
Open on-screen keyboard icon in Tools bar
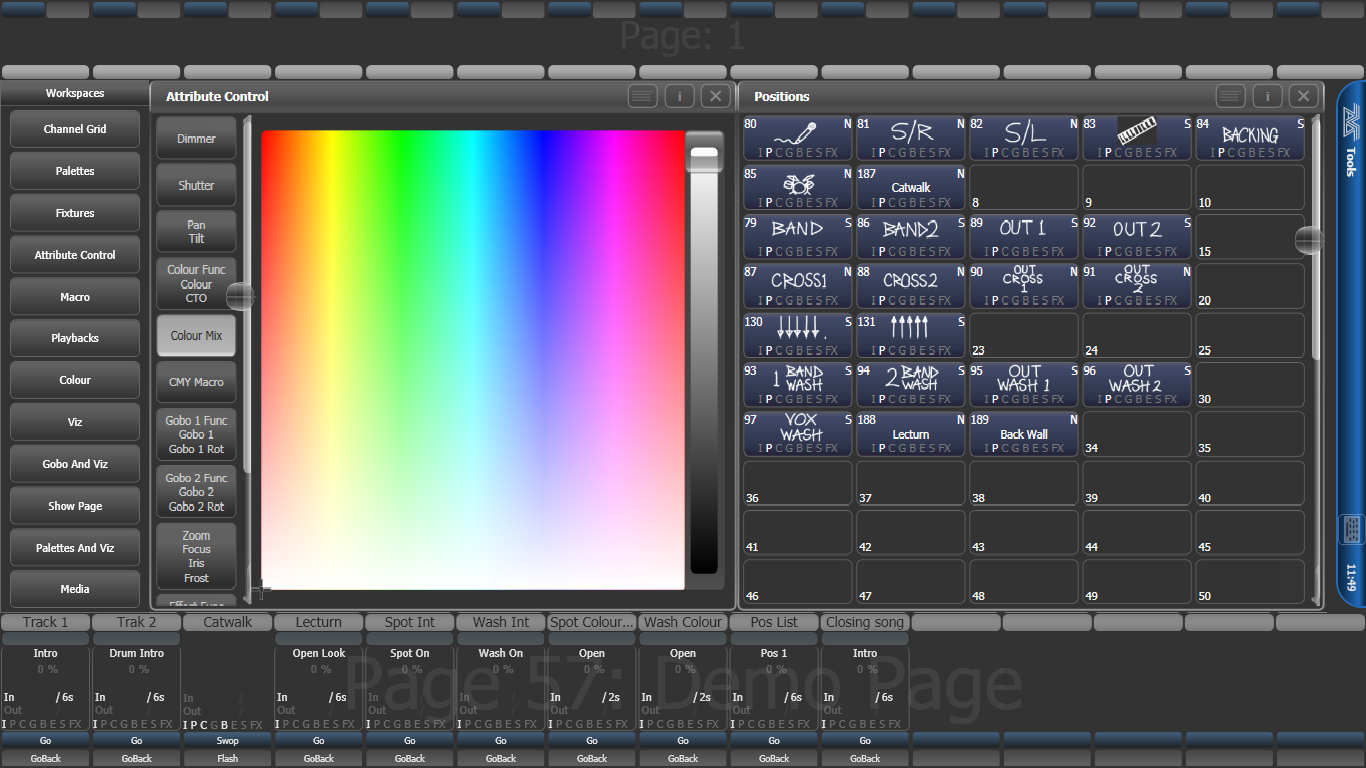tap(1352, 529)
